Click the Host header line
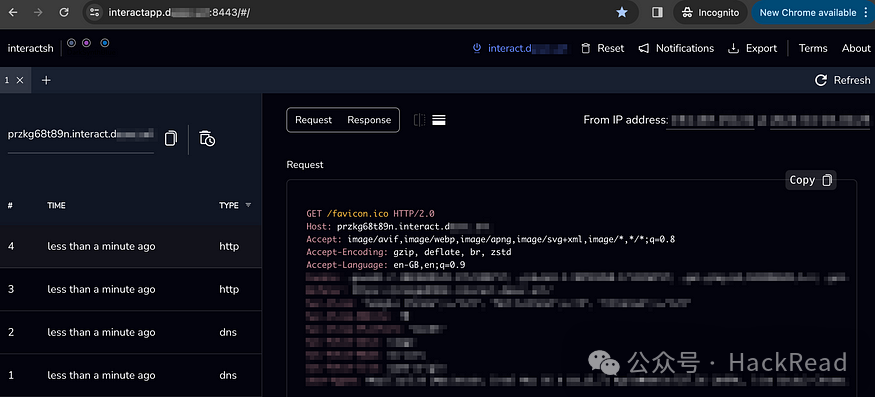Viewport: 875px width, 397px height. [x=398, y=227]
